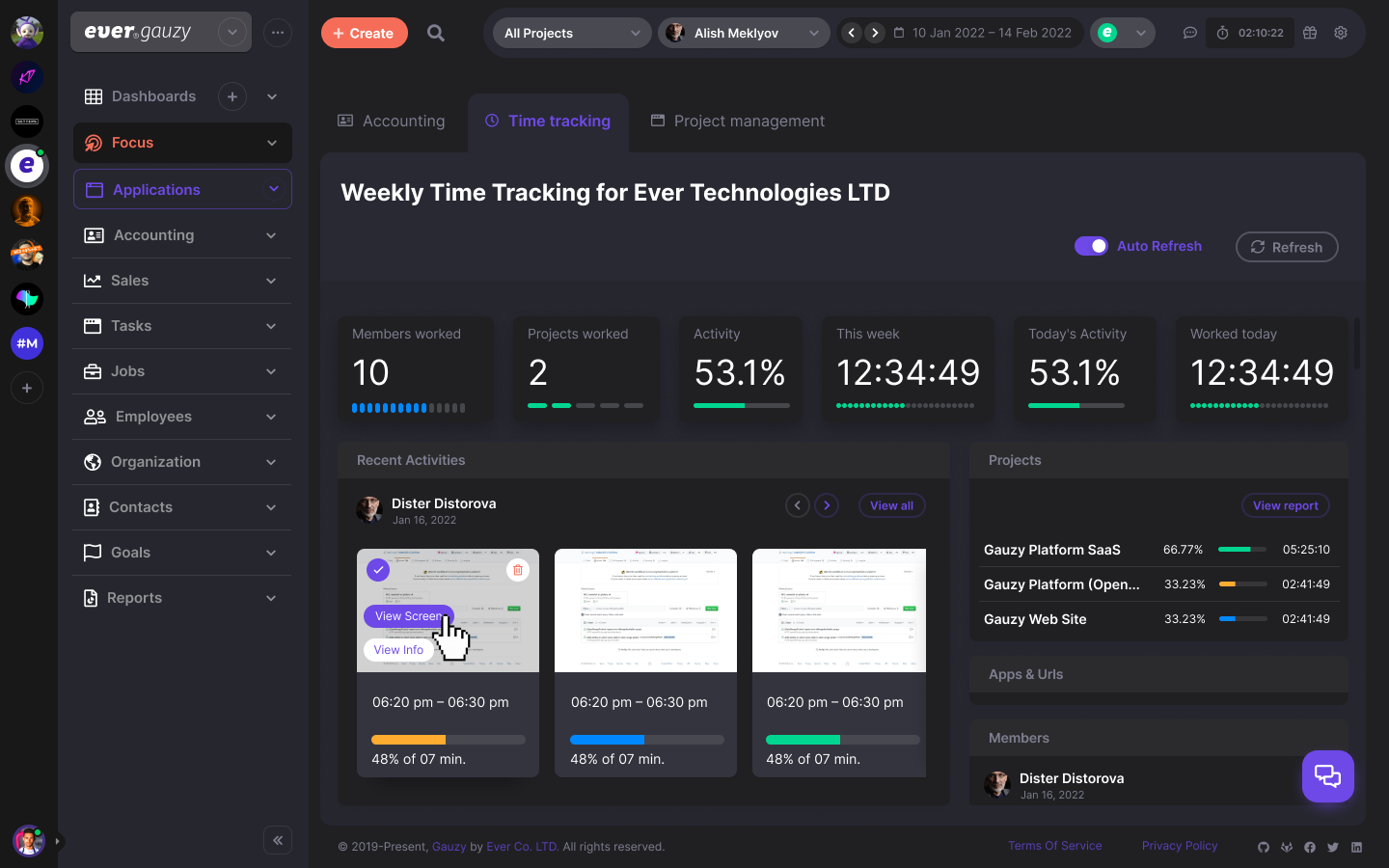The width and height of the screenshot is (1389, 868).
Task: Click the View report button in Projects panel
Action: tap(1285, 504)
